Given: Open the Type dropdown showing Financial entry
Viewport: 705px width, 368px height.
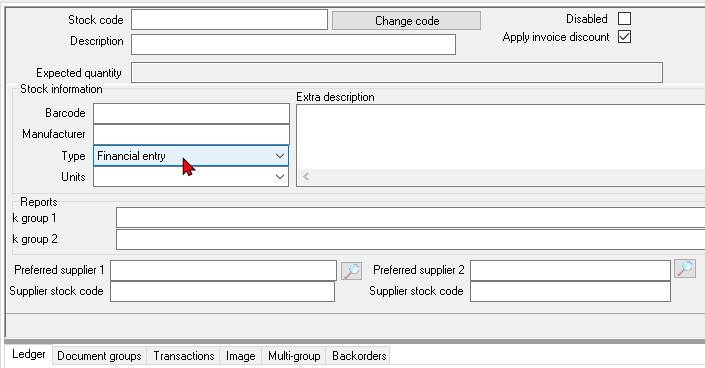Looking at the screenshot, I should [x=191, y=156].
